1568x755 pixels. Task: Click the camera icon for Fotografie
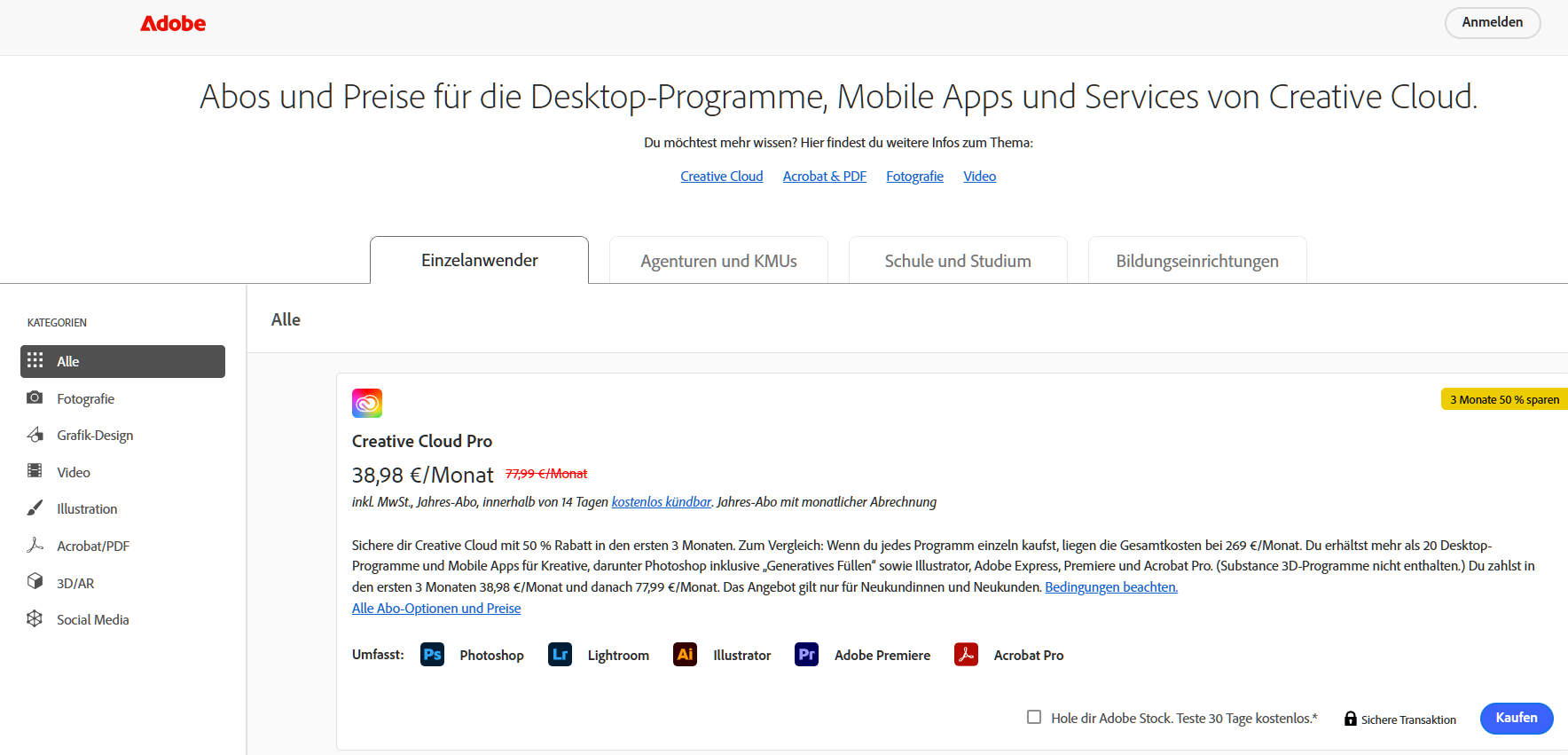point(35,397)
